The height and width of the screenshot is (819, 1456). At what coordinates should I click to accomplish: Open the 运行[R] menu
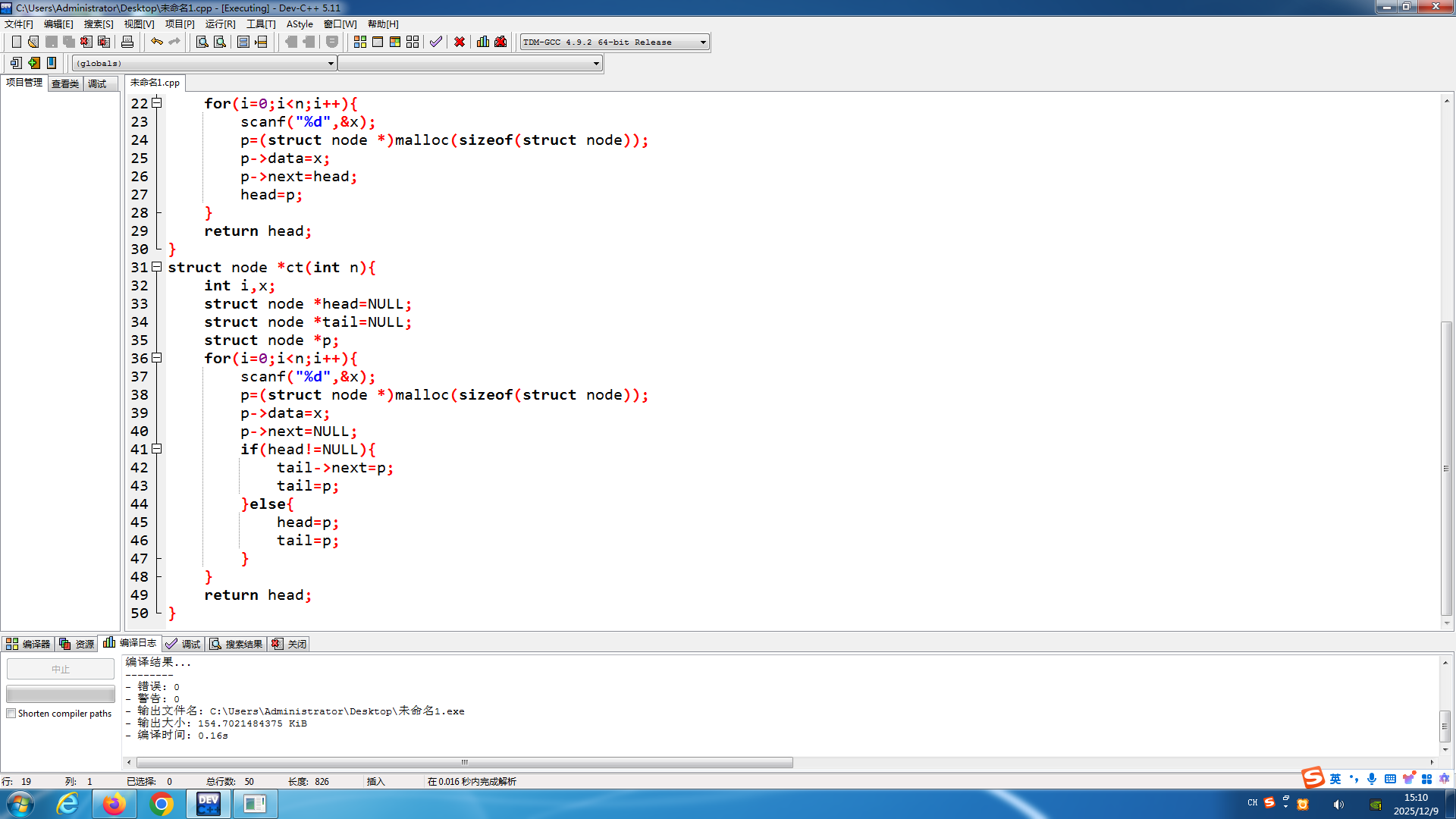[220, 24]
